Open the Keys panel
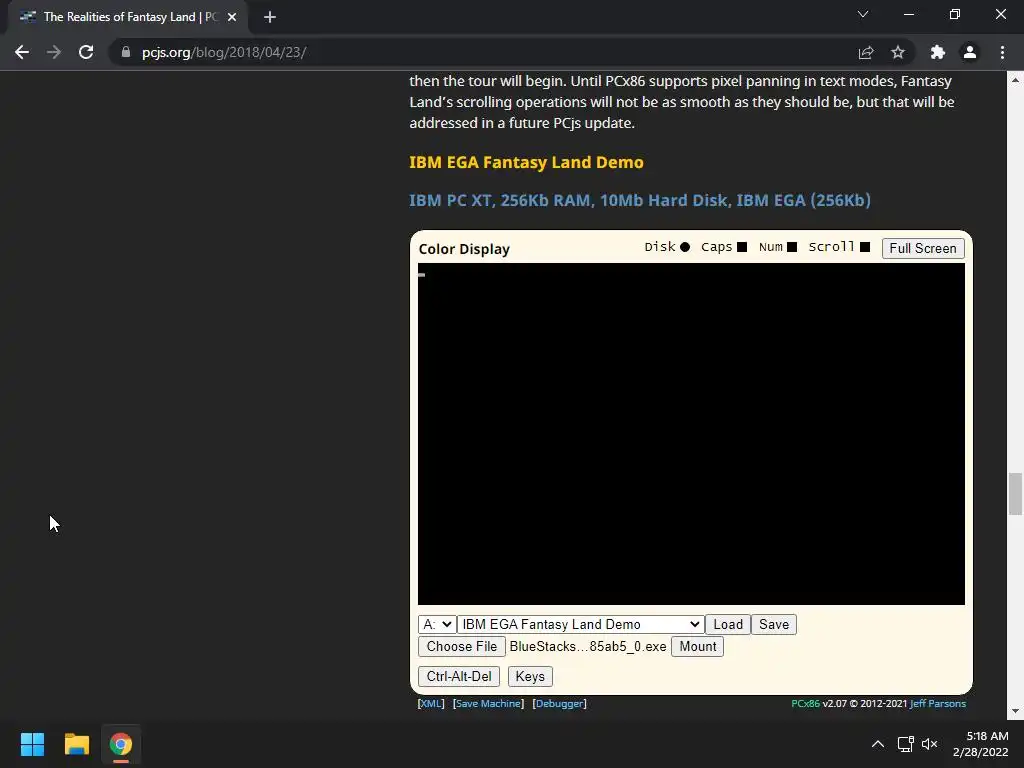 click(x=530, y=677)
